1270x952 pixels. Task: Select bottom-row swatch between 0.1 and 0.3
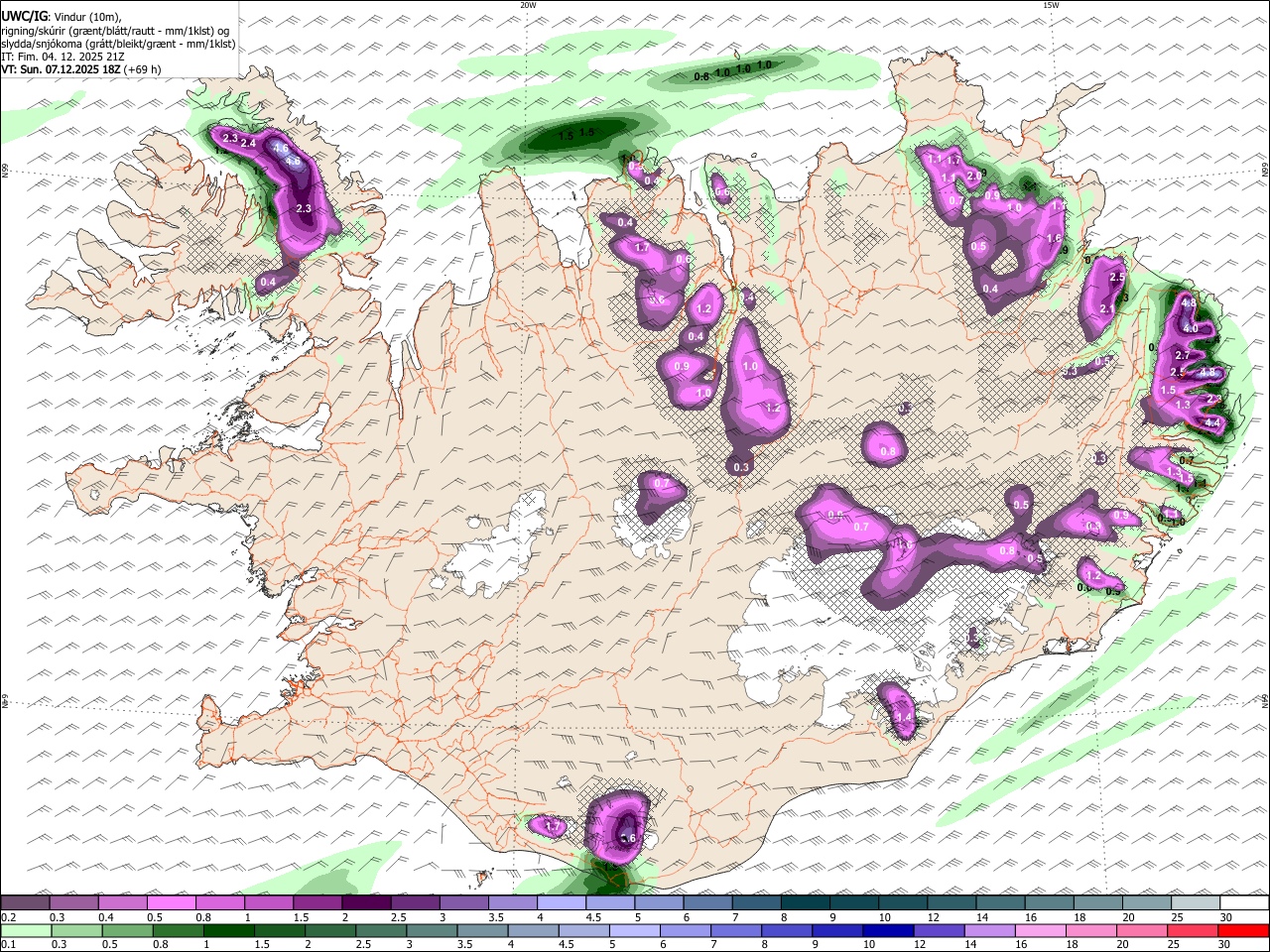click(26, 931)
